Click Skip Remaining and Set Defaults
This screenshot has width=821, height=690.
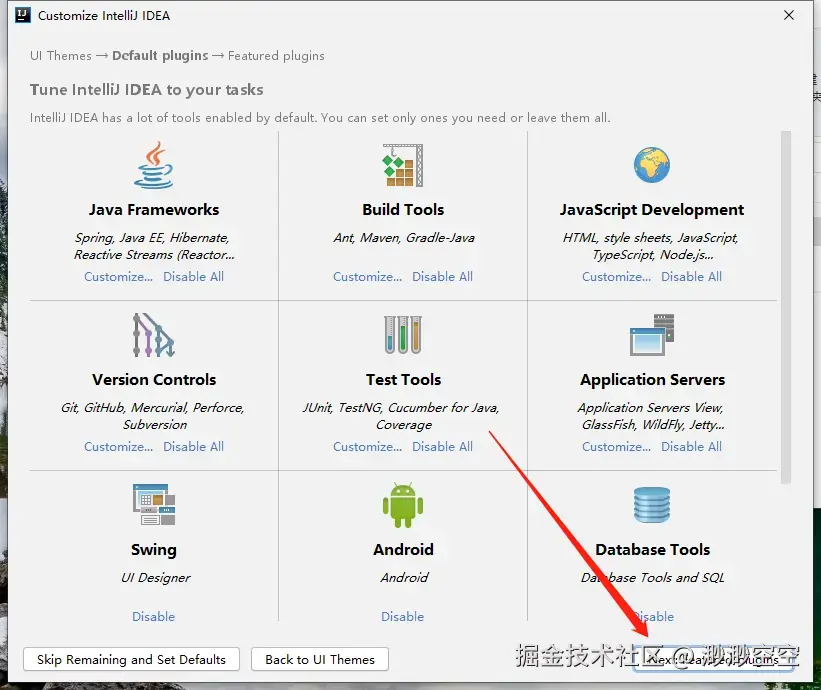tap(131, 659)
